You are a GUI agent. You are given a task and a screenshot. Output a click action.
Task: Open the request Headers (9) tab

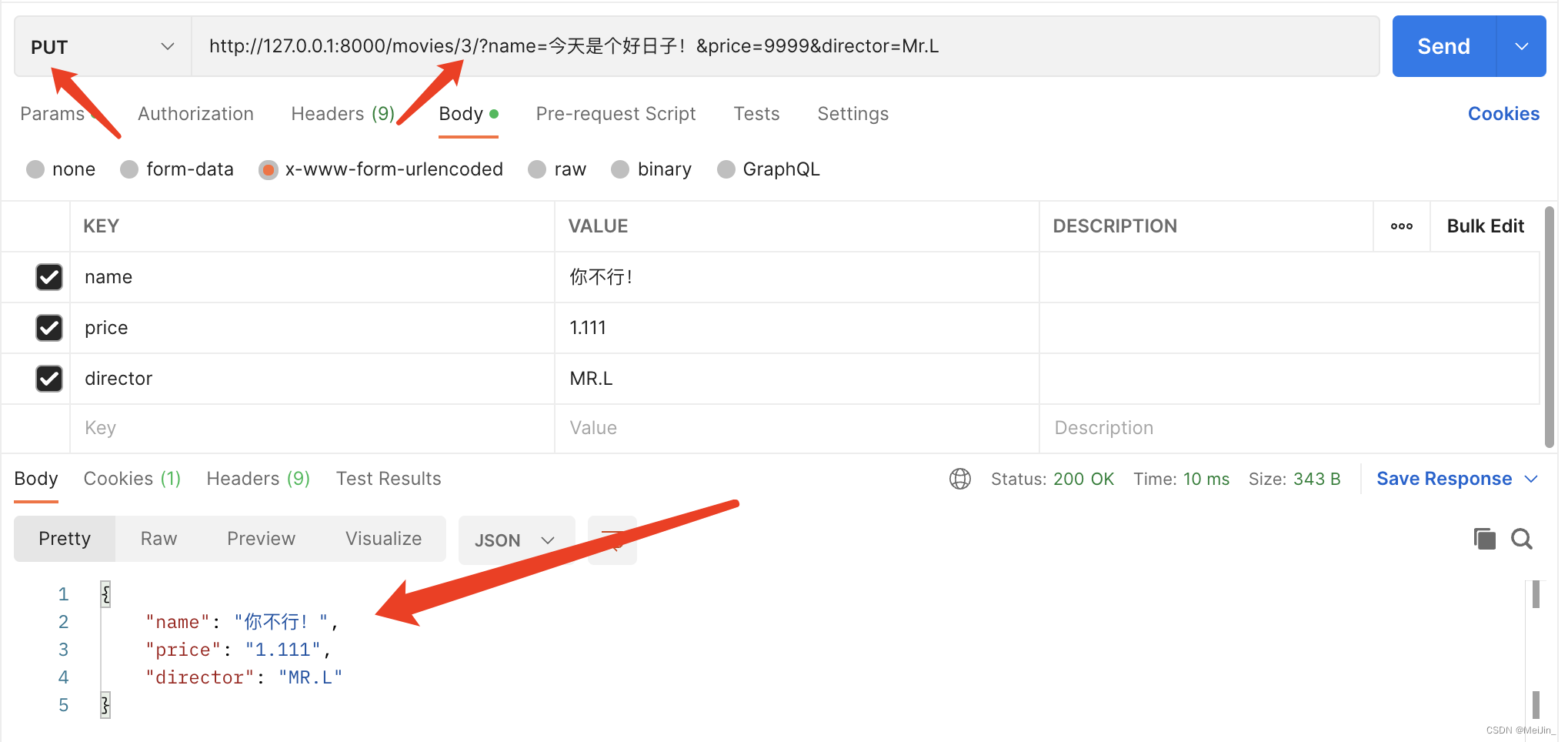point(342,114)
